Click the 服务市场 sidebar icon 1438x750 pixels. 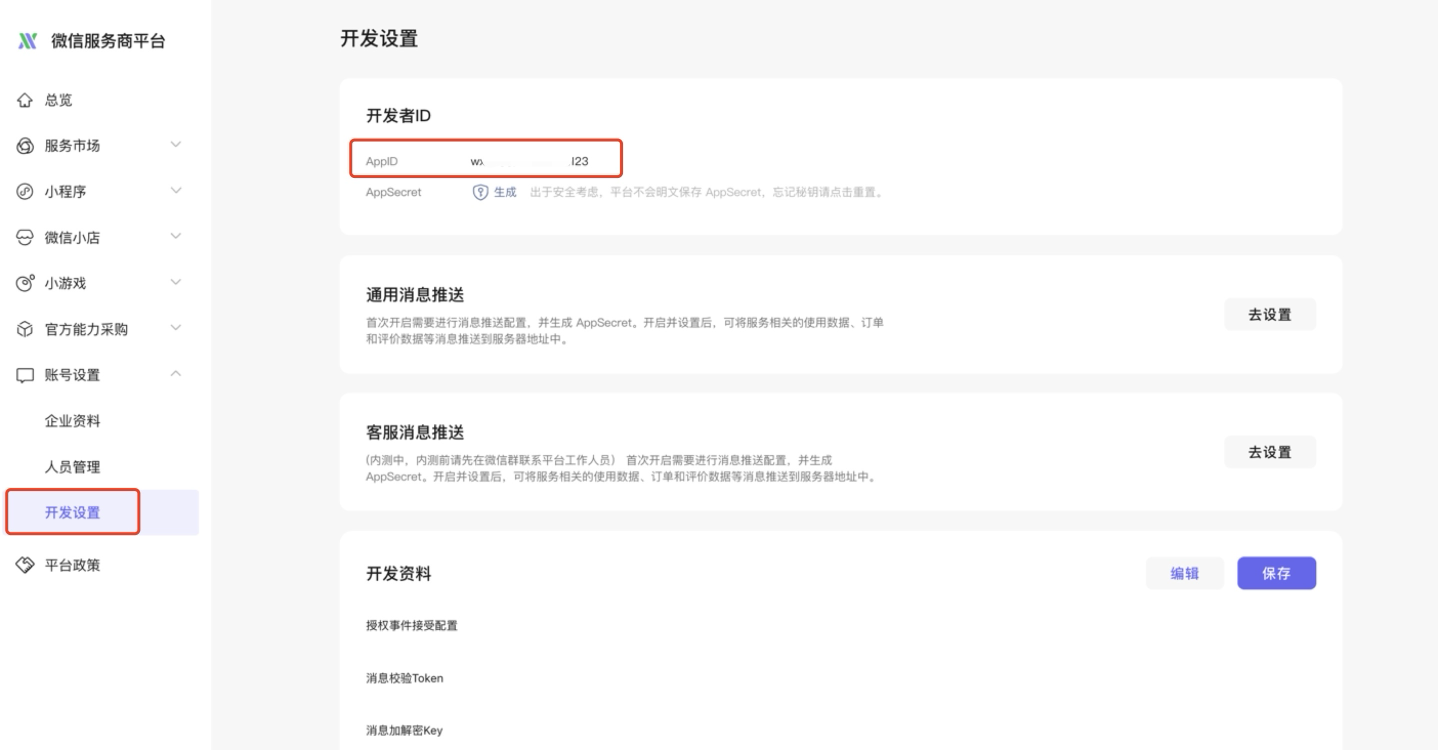25,146
